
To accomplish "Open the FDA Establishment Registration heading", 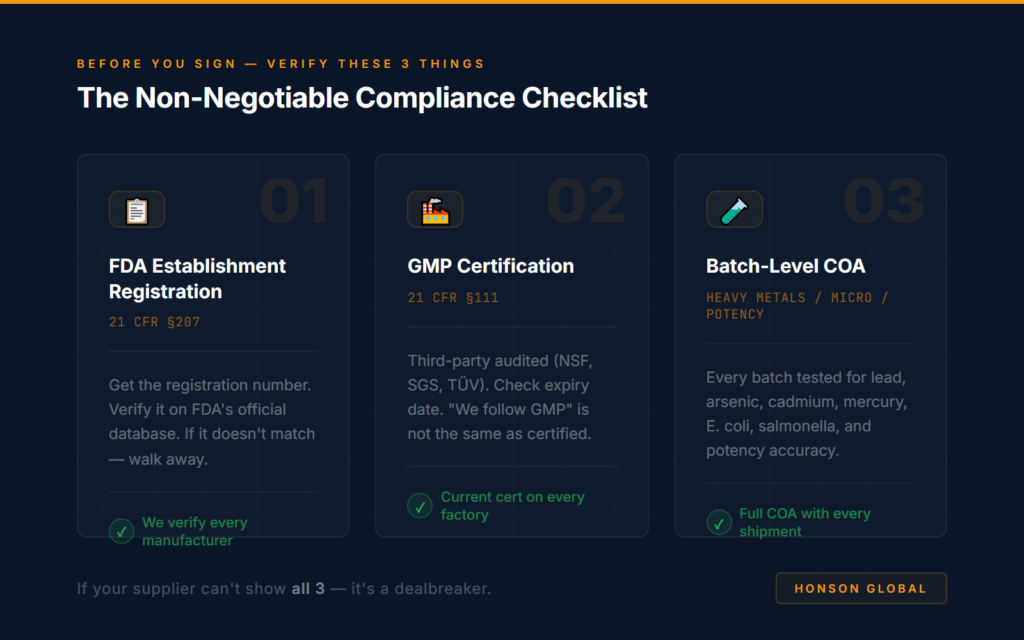I will click(x=197, y=279).
